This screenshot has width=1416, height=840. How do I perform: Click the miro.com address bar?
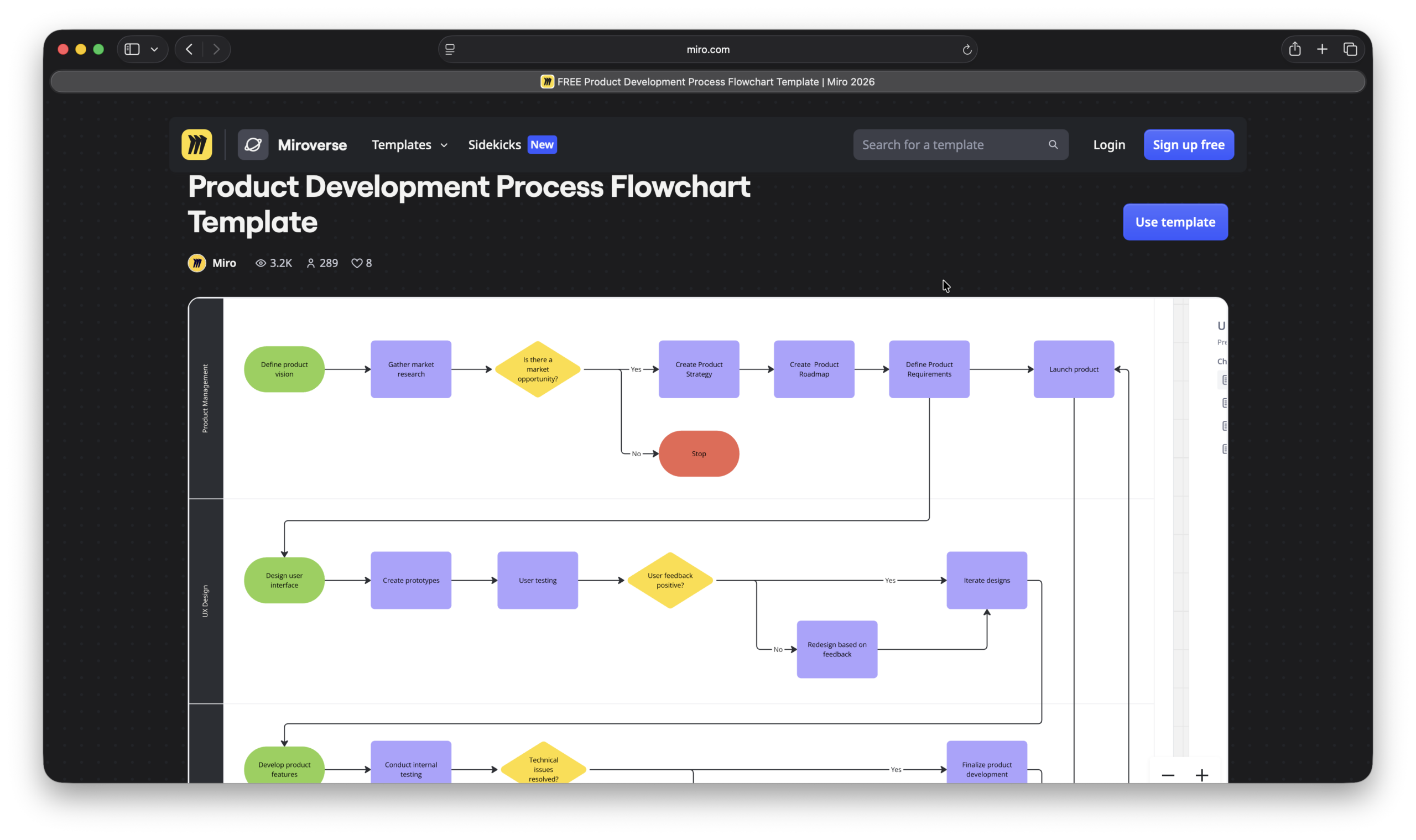(x=707, y=49)
